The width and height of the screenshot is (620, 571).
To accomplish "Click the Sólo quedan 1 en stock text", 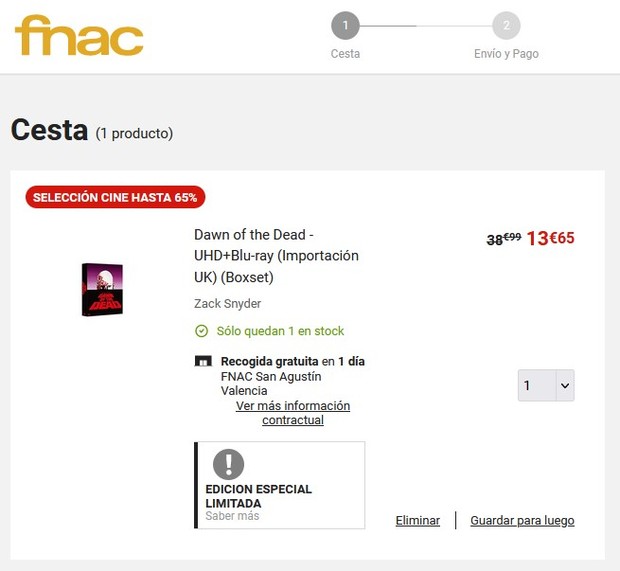I will click(280, 331).
